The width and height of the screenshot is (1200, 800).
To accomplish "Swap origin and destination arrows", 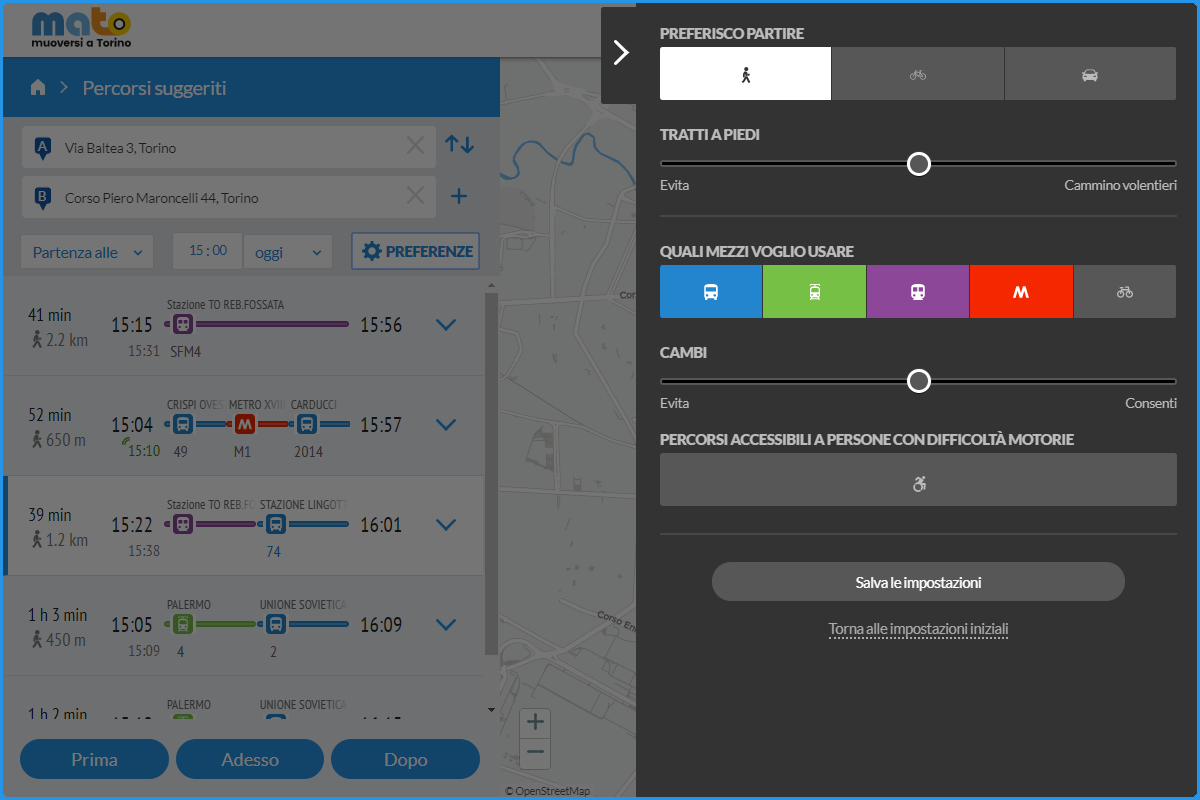I will point(459,145).
